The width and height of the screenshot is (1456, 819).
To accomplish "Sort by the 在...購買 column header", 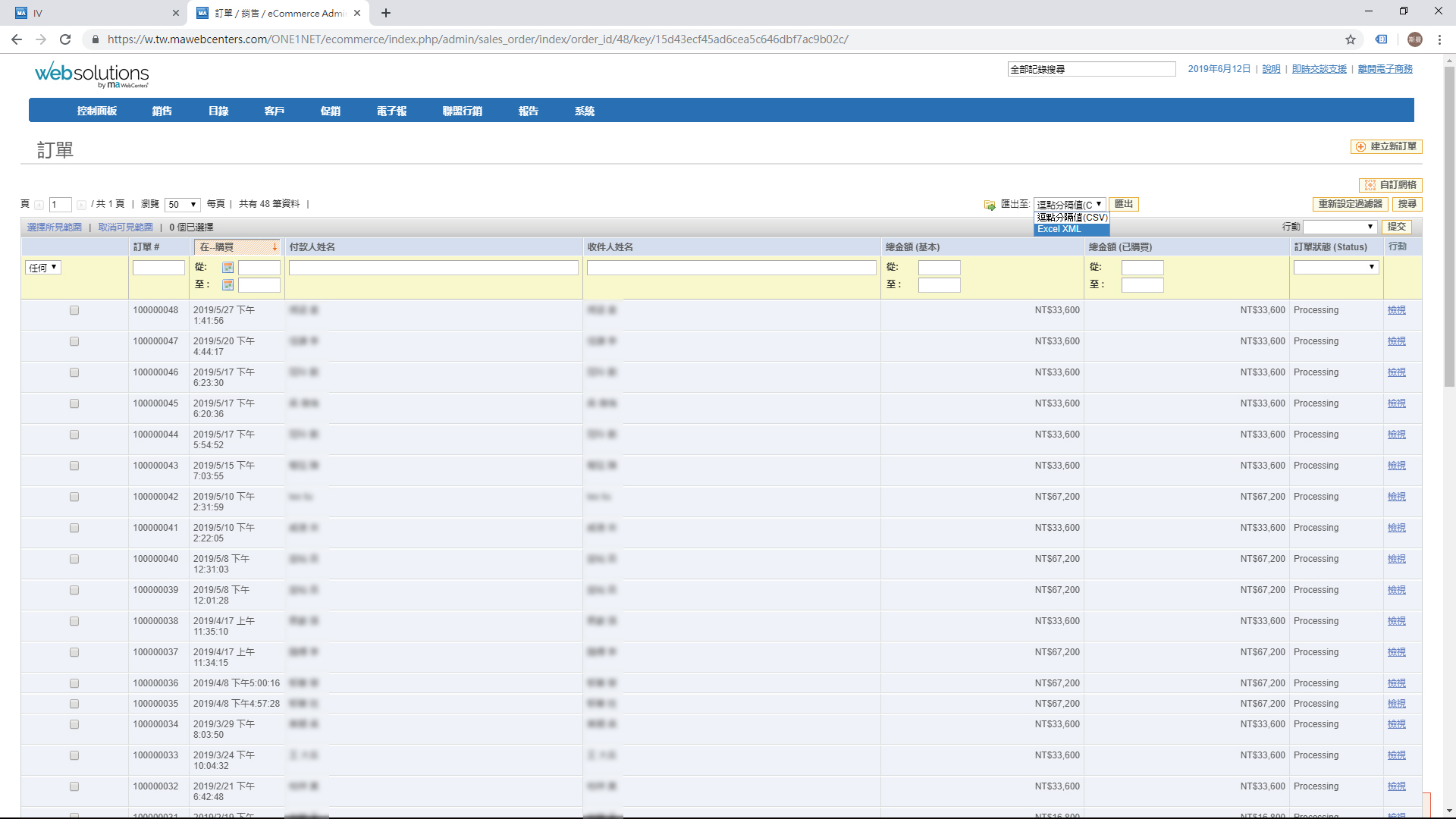I will pos(238,247).
